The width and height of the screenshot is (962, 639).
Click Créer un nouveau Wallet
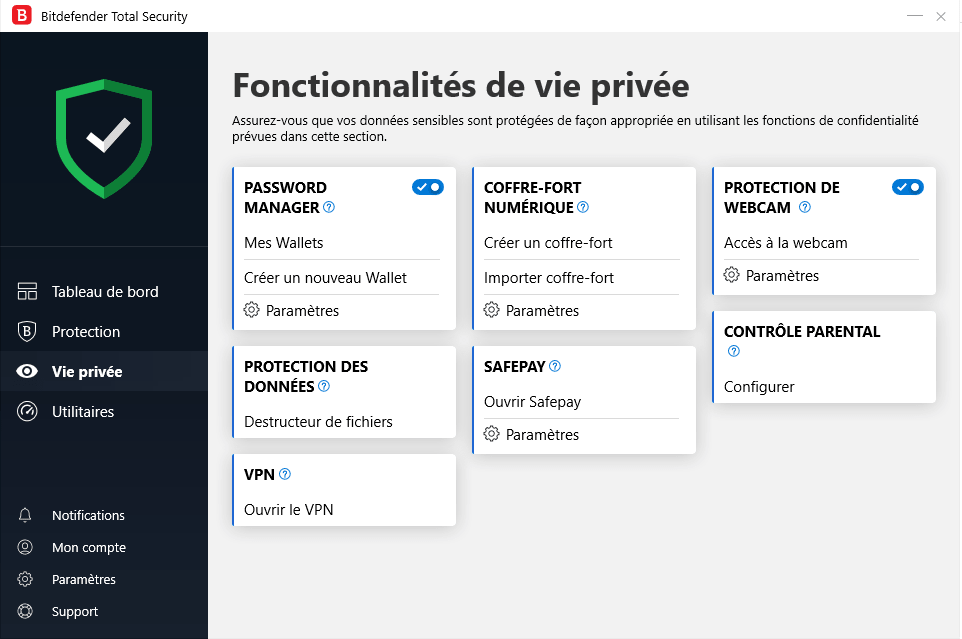tap(325, 278)
